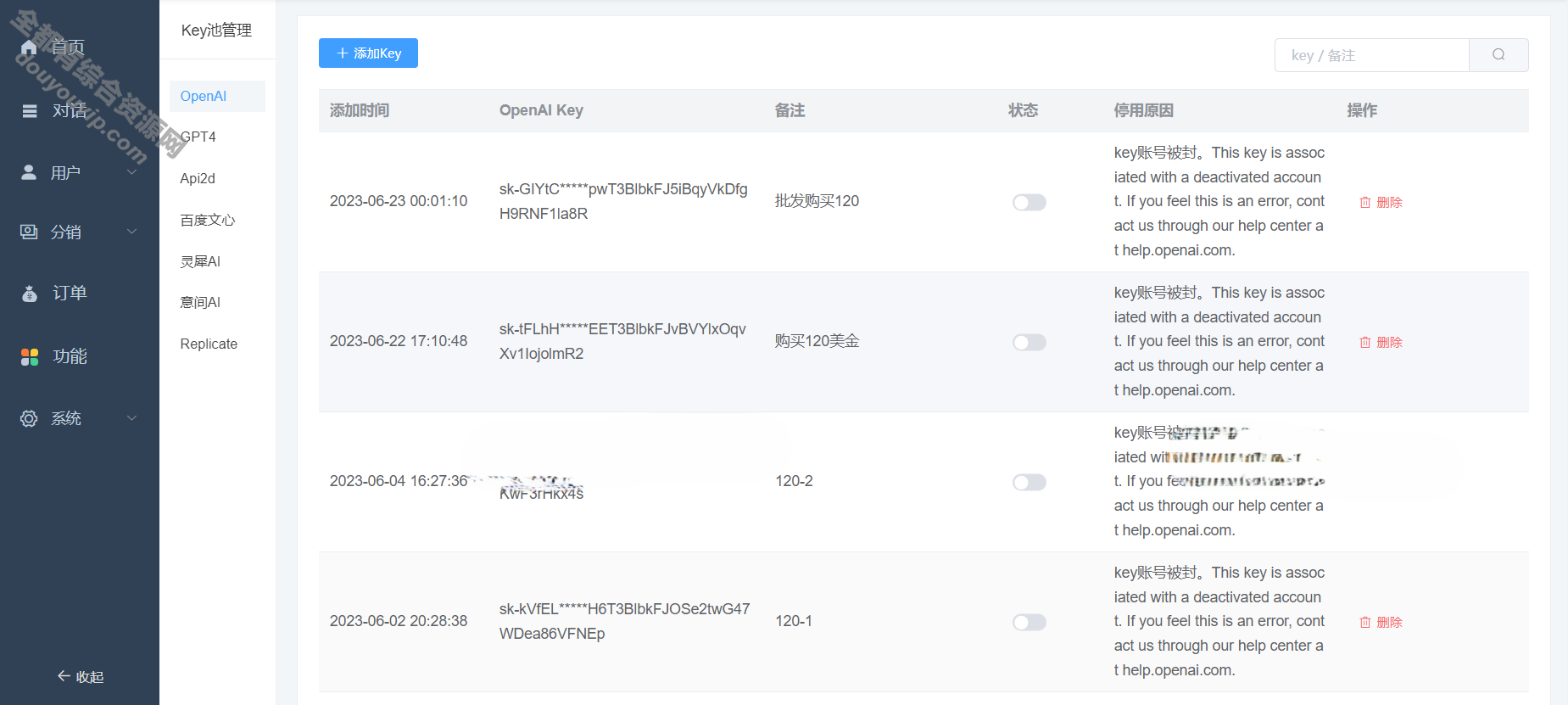This screenshot has width=1568, height=705.
Task: Delete the 批发购买120 key row
Action: 1381,202
